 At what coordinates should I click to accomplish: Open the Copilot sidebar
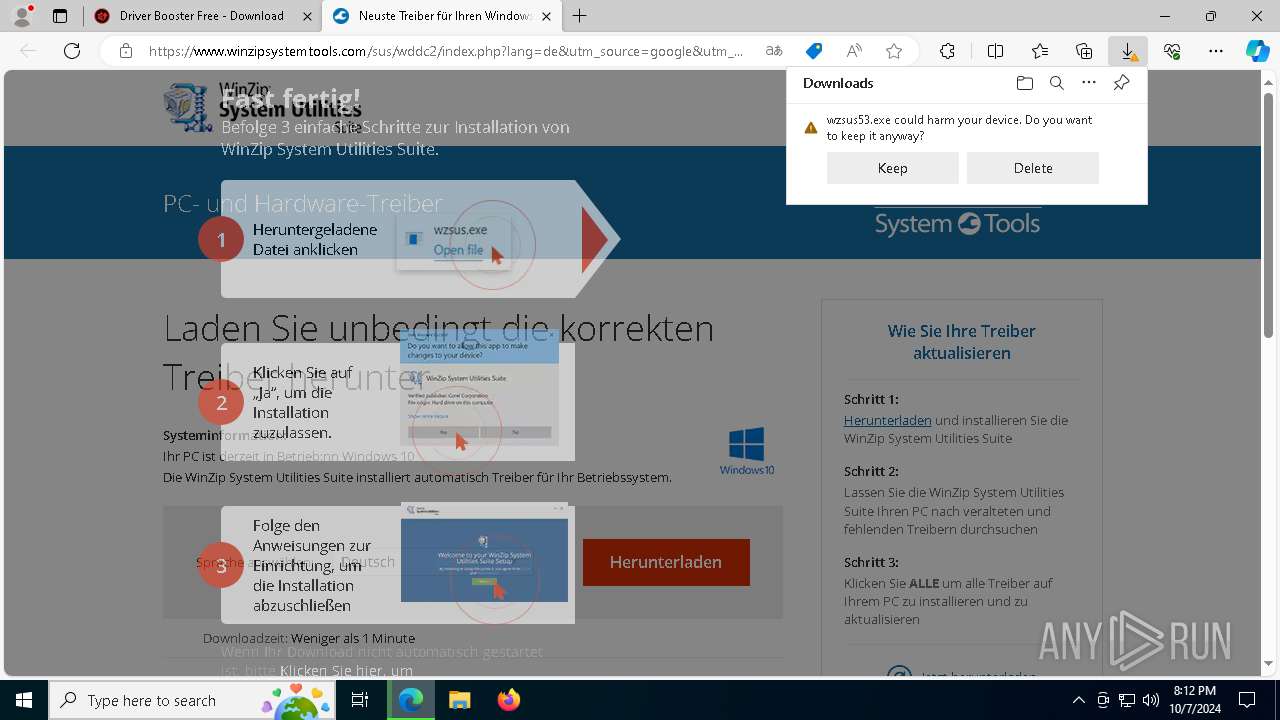point(1257,51)
